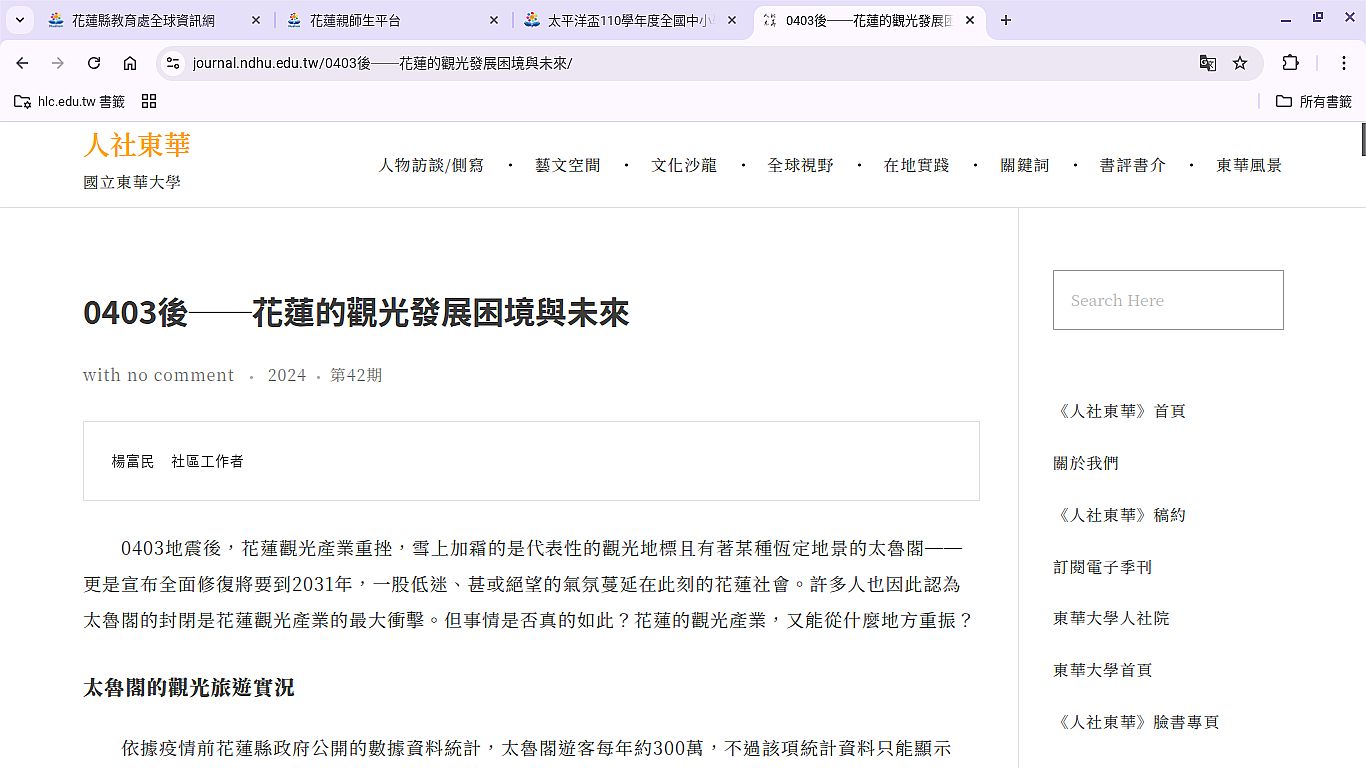Screen dimensions: 1366x768
Task: Open a new browser tab
Action: [x=1006, y=20]
